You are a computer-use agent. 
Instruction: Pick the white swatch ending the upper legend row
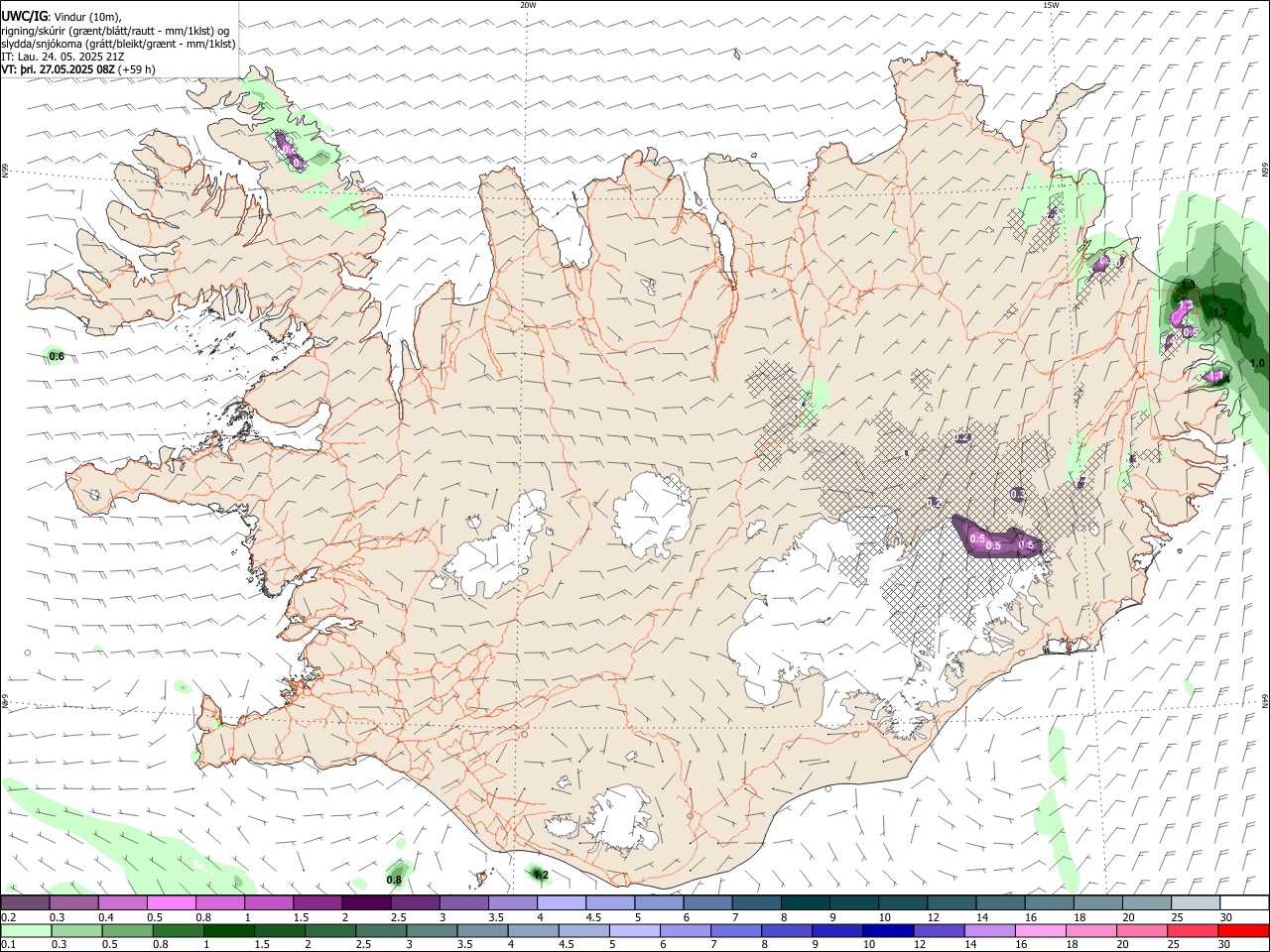[1242, 903]
